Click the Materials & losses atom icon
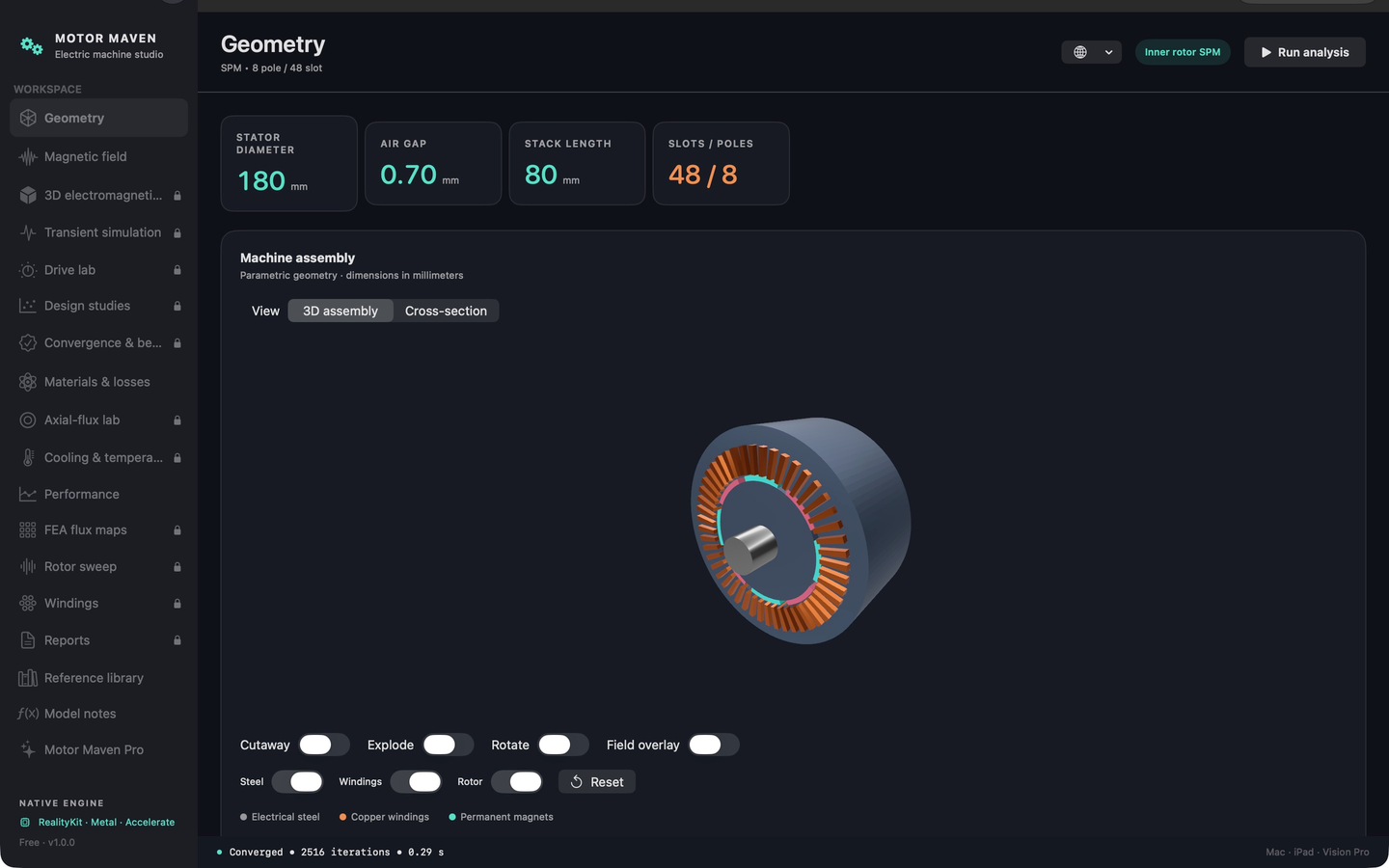Image resolution: width=1389 pixels, height=868 pixels. (28, 382)
